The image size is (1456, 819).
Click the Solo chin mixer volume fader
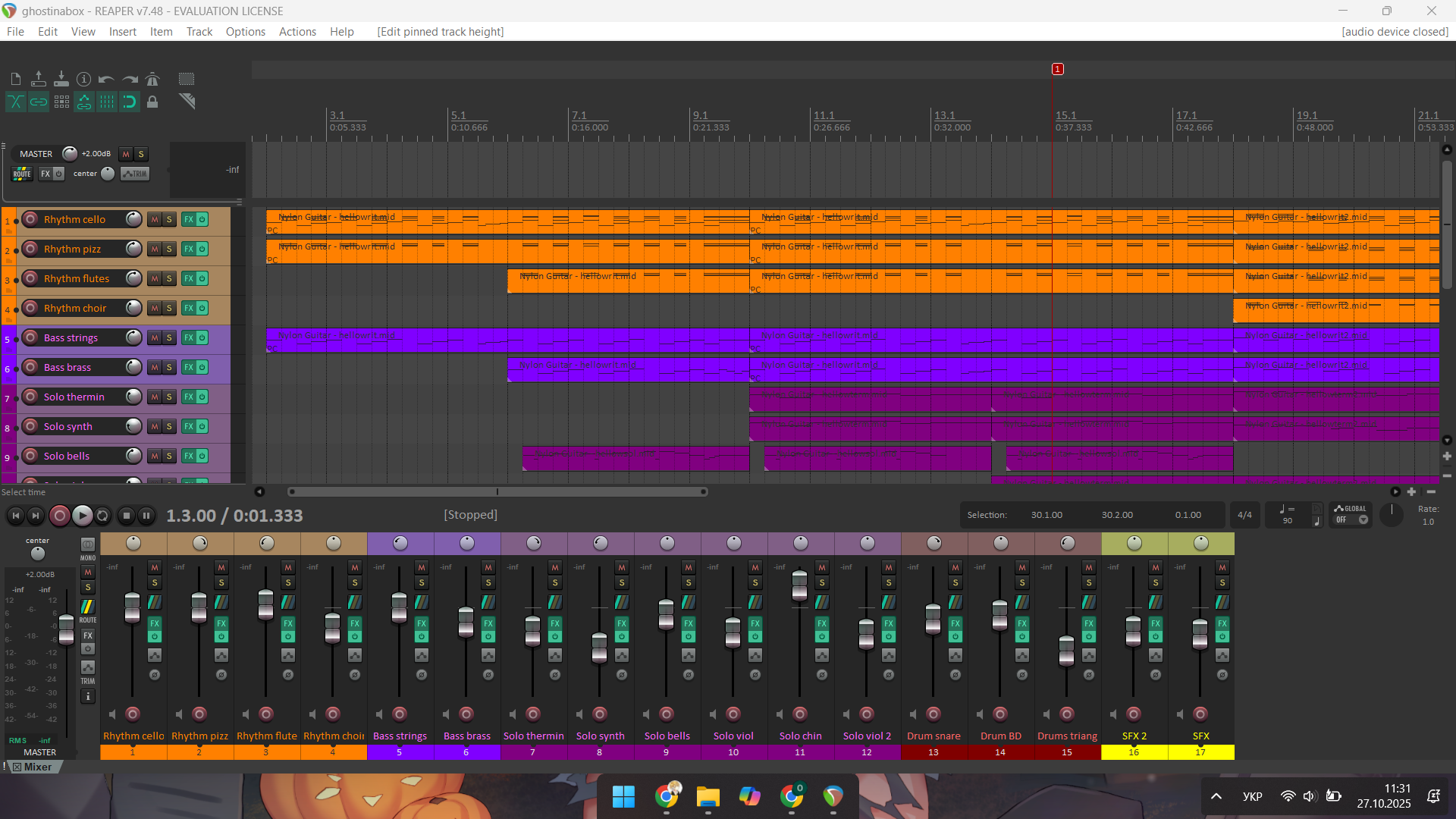(x=799, y=585)
